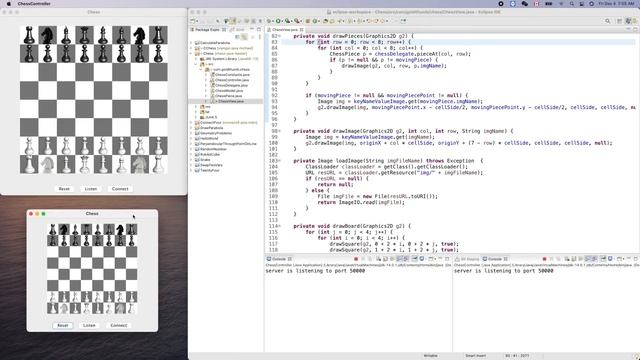Click the Search magnifier at Eclipse toolbar's right end

[608, 21]
